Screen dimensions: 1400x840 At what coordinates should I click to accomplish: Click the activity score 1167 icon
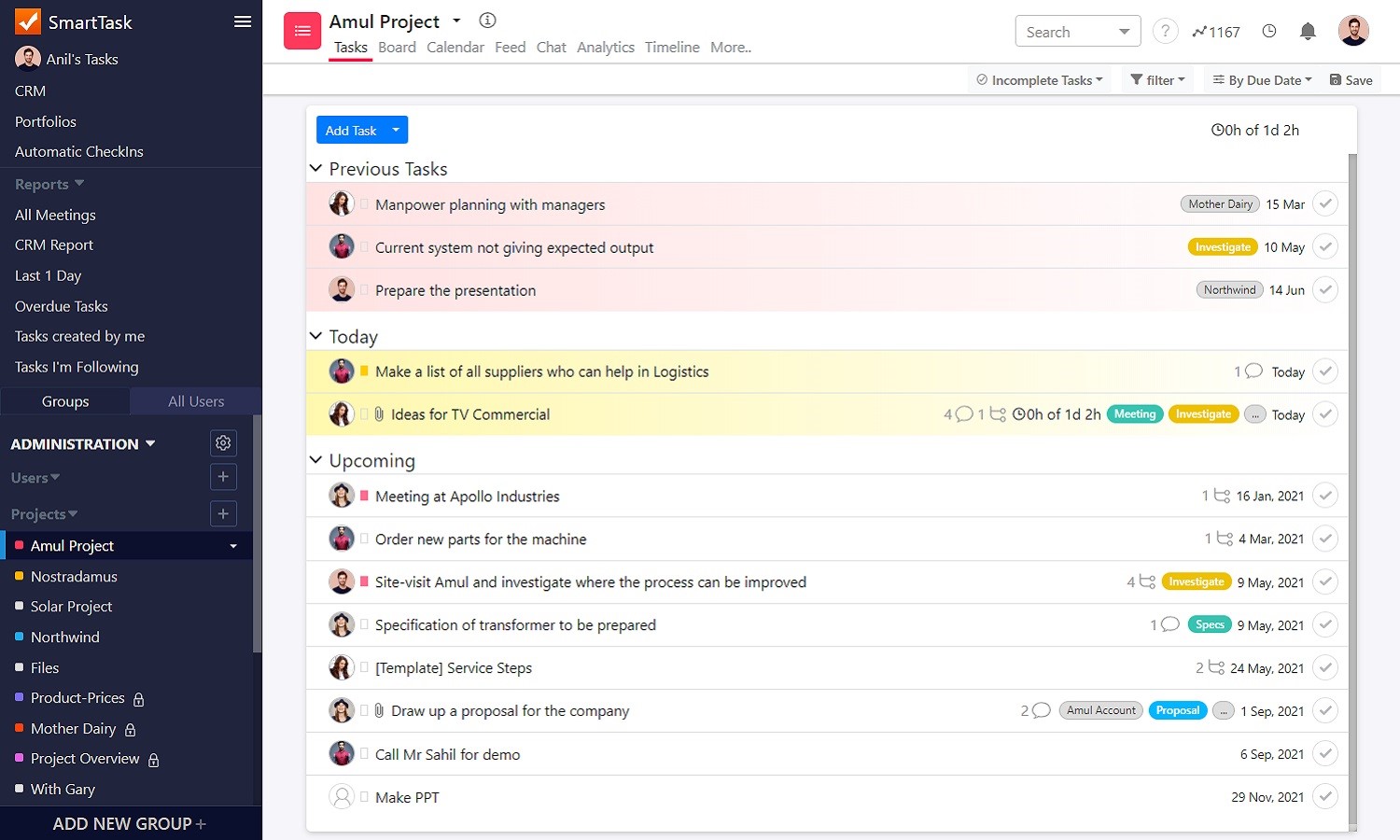pos(1216,31)
